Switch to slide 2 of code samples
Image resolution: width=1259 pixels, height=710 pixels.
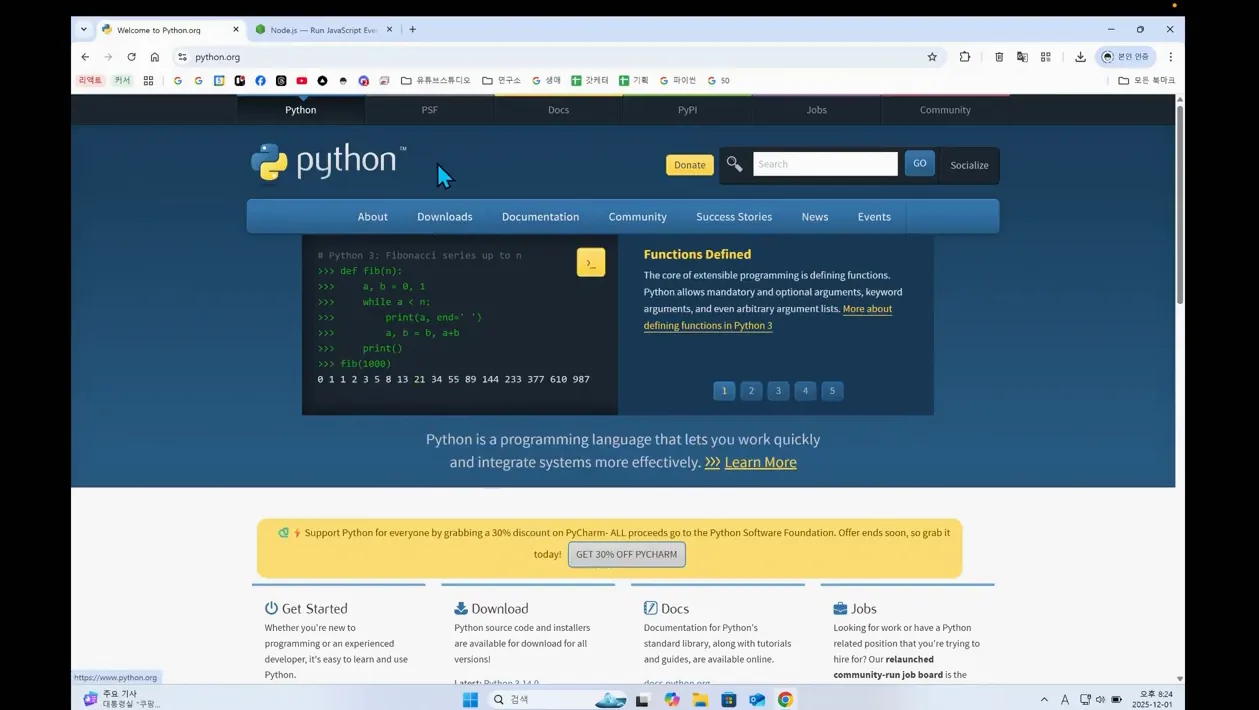(x=751, y=391)
